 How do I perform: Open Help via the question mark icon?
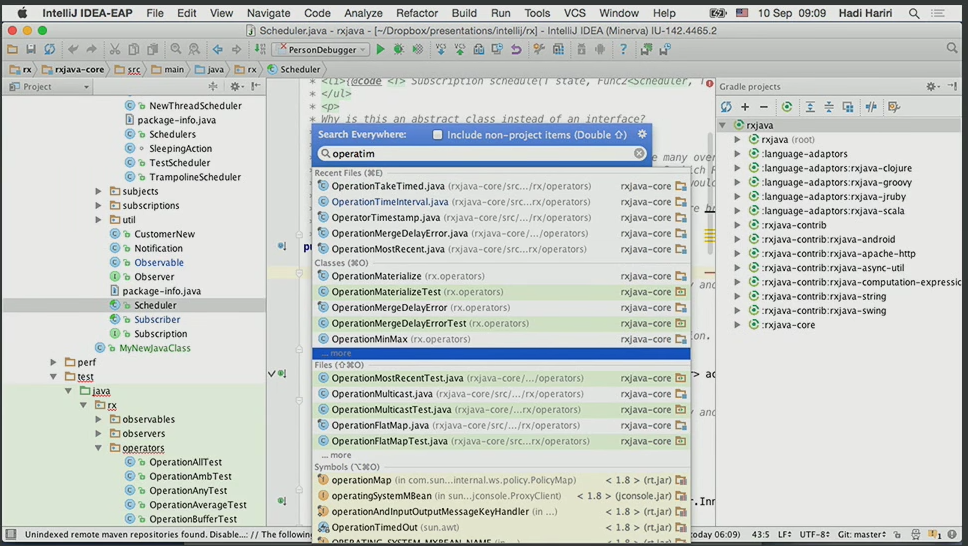pos(624,49)
